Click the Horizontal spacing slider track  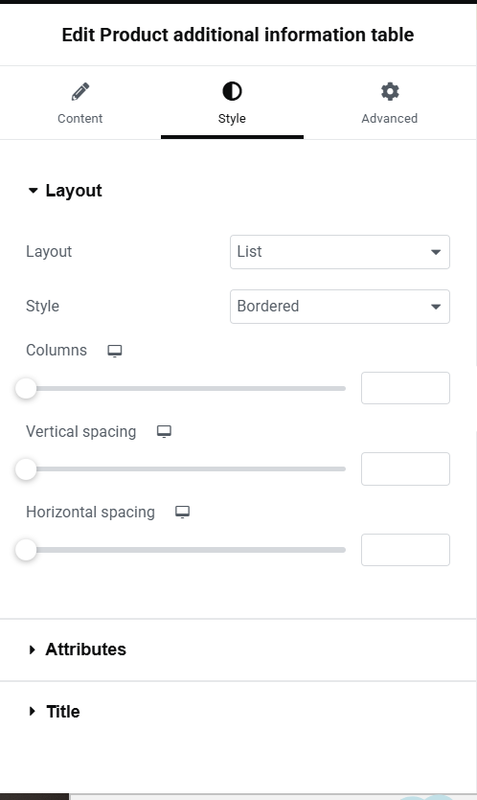coord(186,550)
